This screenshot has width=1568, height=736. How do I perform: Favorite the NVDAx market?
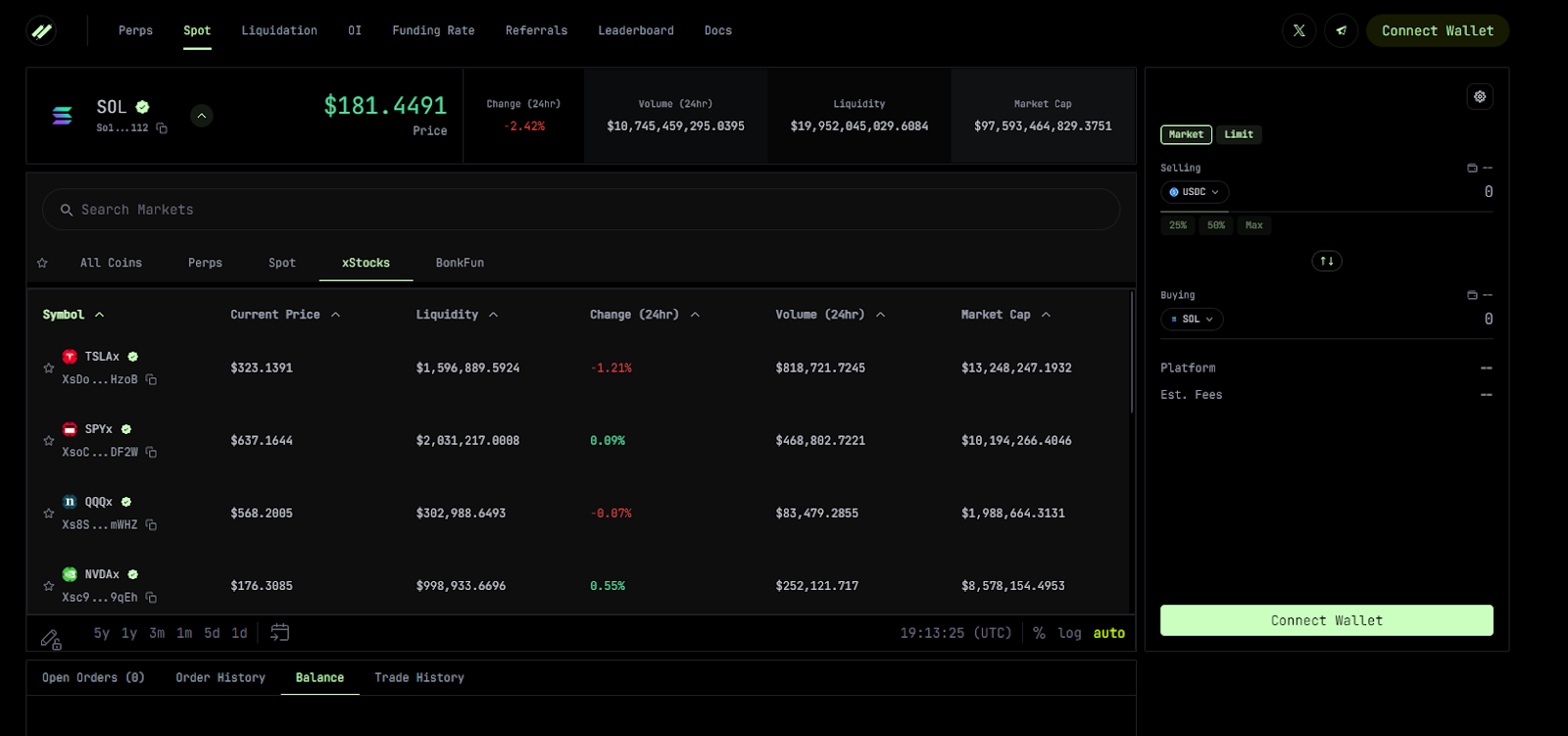[48, 586]
